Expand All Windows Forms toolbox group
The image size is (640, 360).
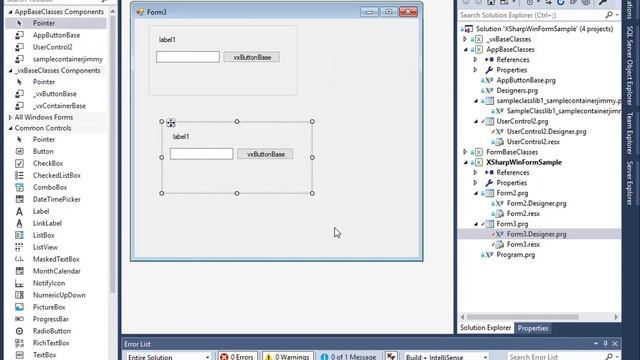click(10, 118)
